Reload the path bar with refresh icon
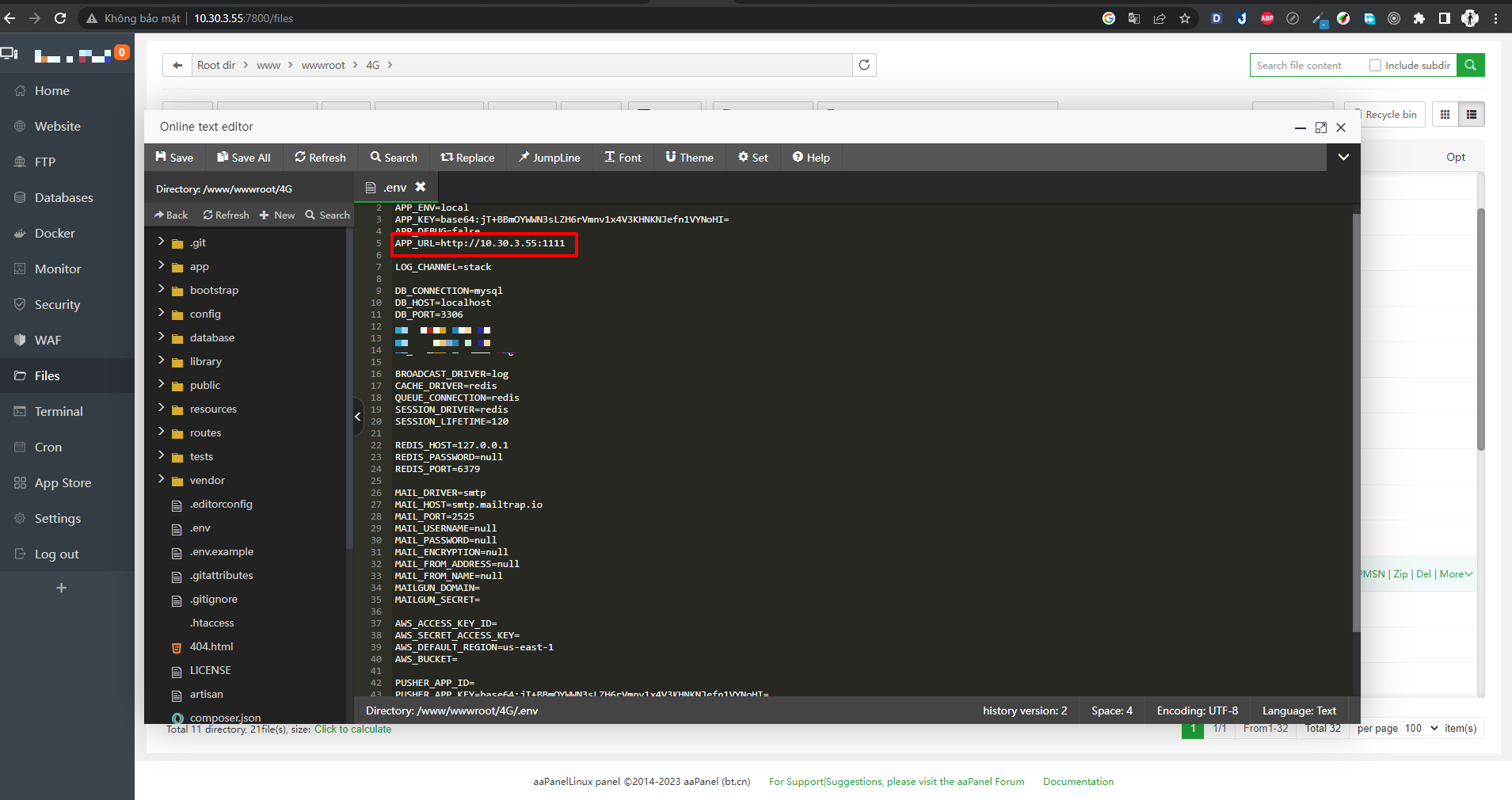The image size is (1512, 800). pyautogui.click(x=864, y=65)
